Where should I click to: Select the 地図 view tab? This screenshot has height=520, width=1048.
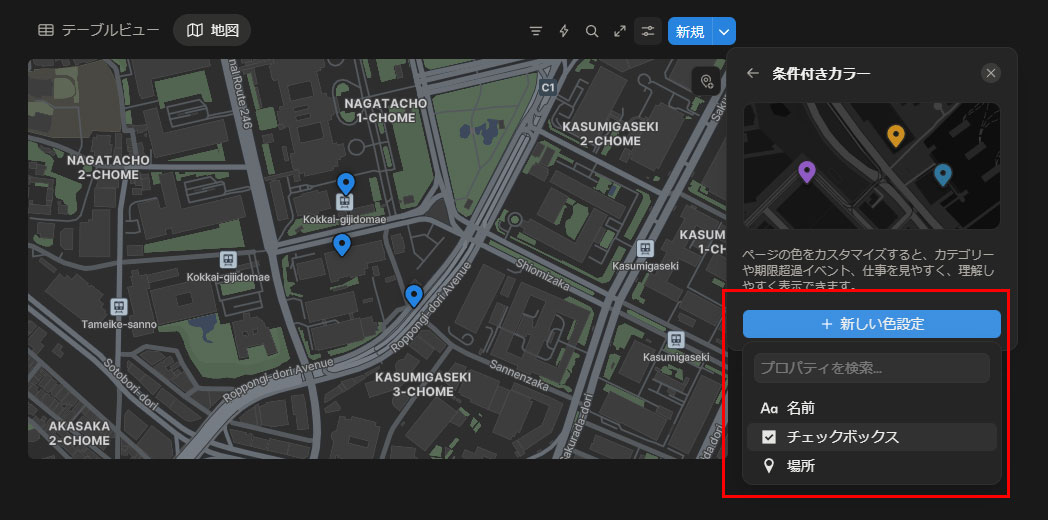[x=212, y=30]
